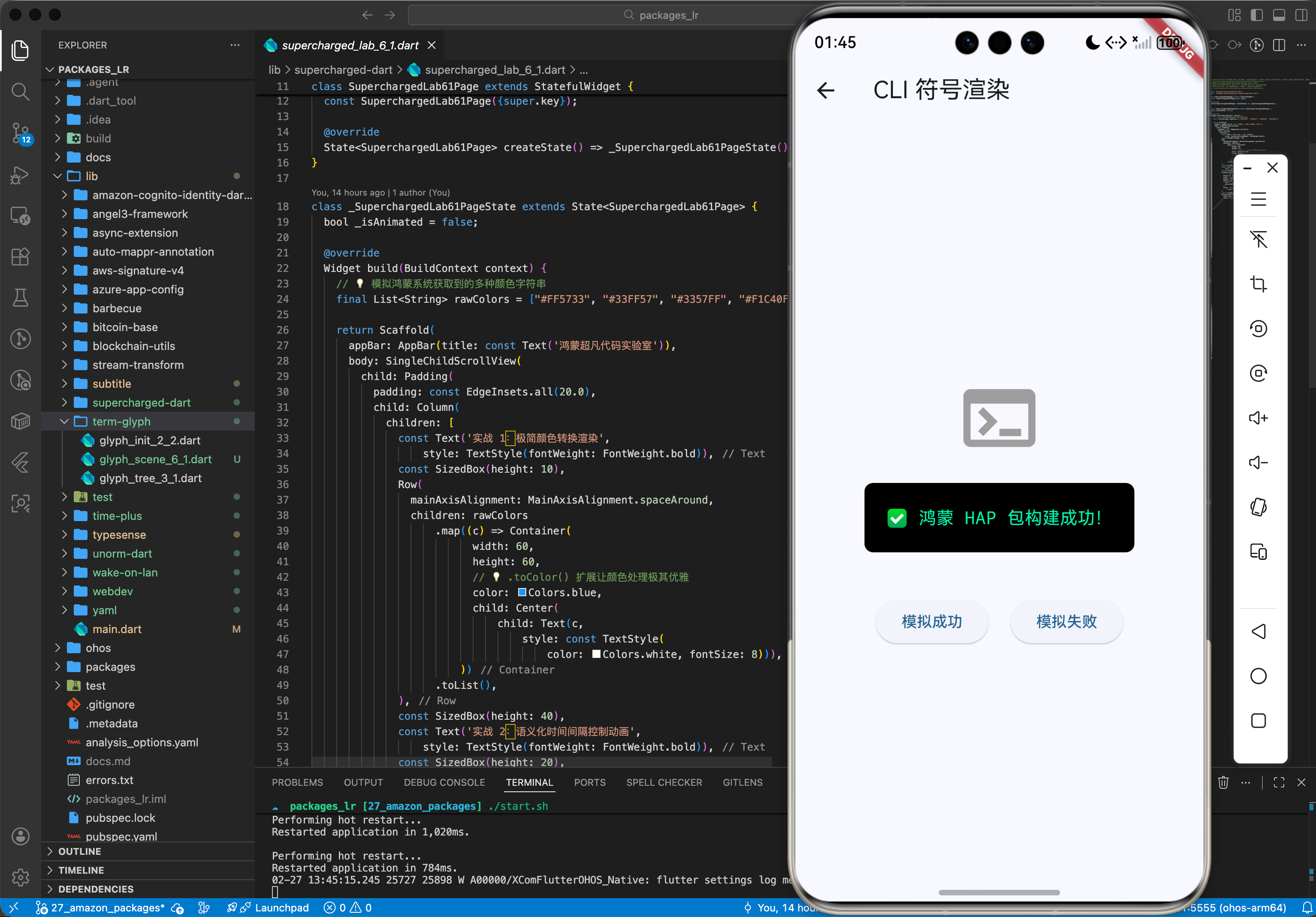The height and width of the screenshot is (917, 1316).
Task: Switch to the PROBLEMS tab
Action: 297,782
